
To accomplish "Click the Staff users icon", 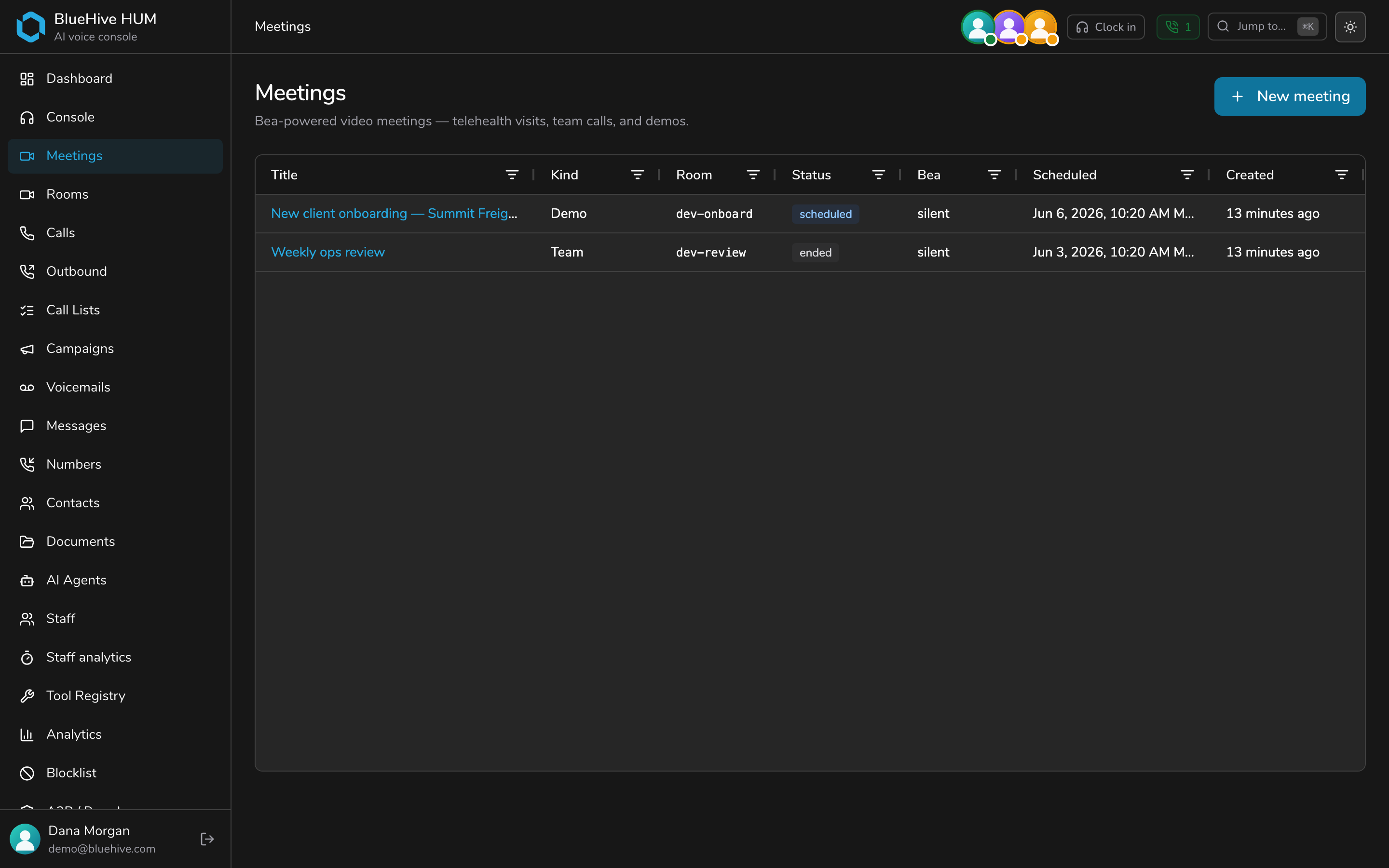I will [x=27, y=619].
